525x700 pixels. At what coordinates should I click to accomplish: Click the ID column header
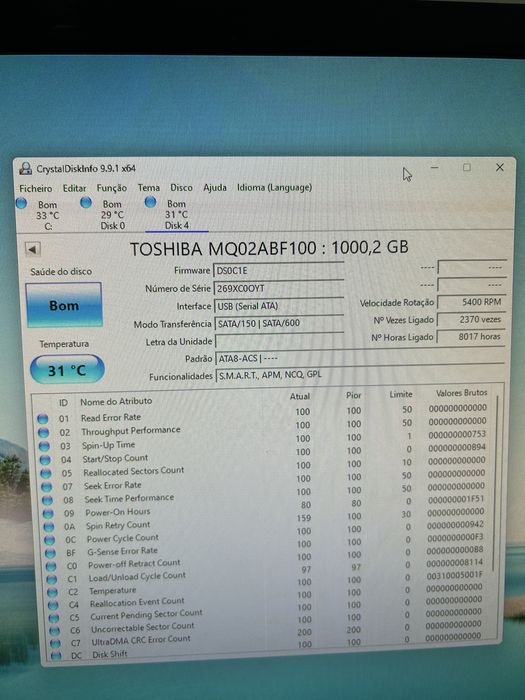(63, 403)
